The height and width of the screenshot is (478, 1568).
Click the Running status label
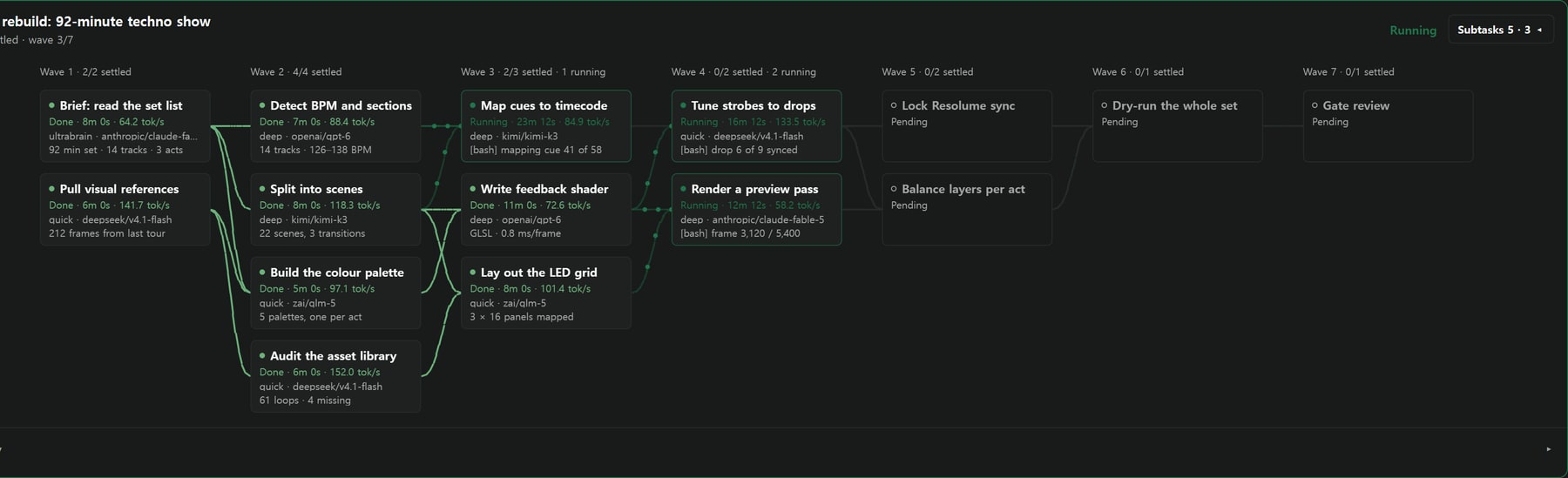pos(1413,30)
